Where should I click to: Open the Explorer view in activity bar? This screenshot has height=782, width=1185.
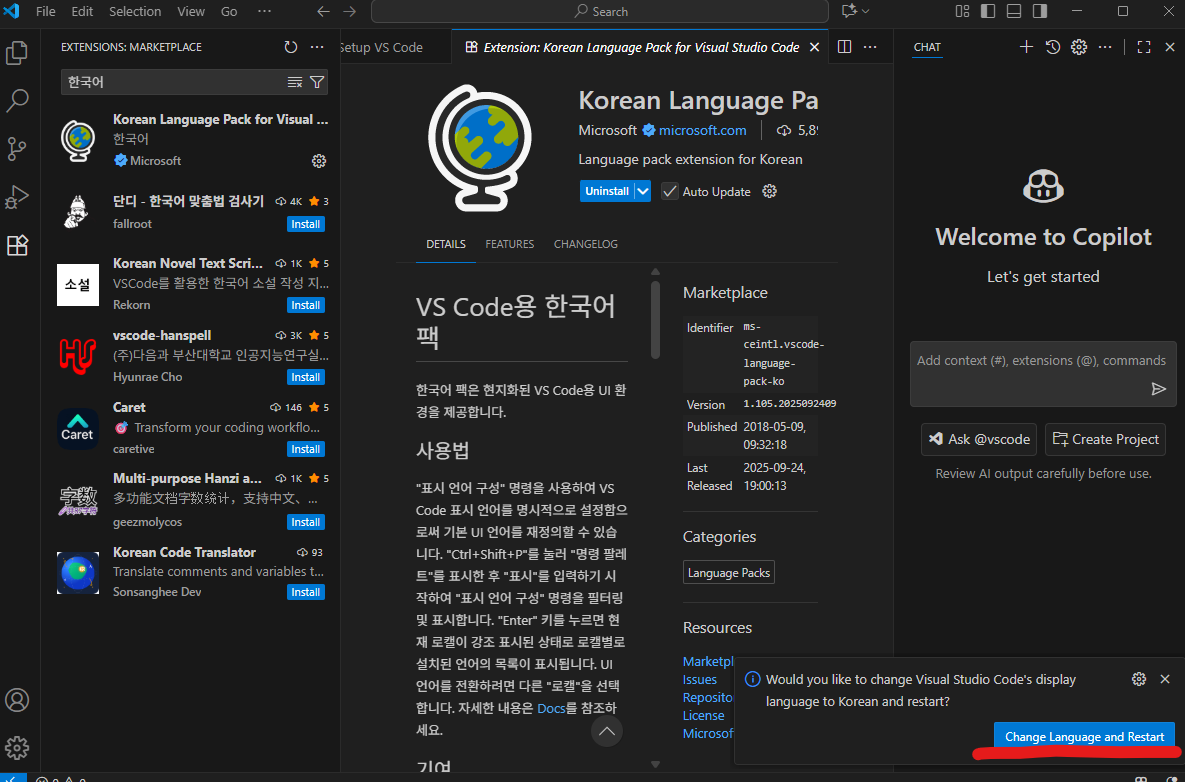(17, 53)
